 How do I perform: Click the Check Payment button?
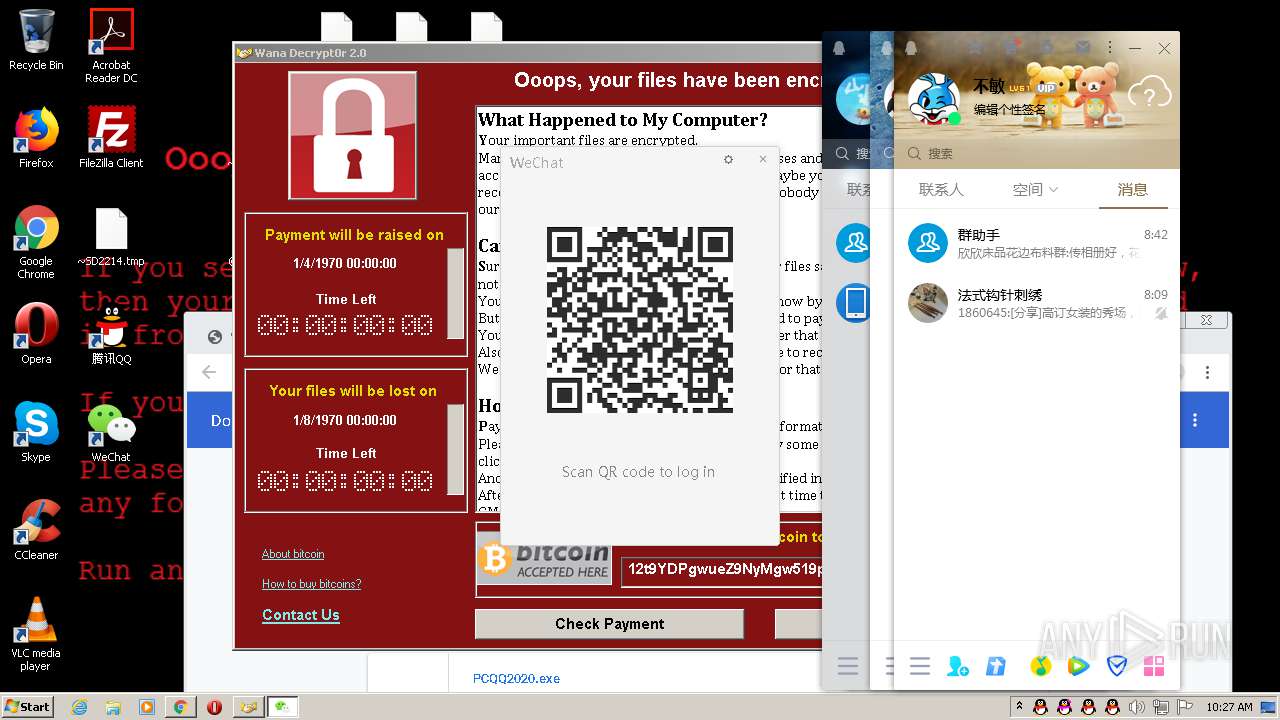coord(609,624)
